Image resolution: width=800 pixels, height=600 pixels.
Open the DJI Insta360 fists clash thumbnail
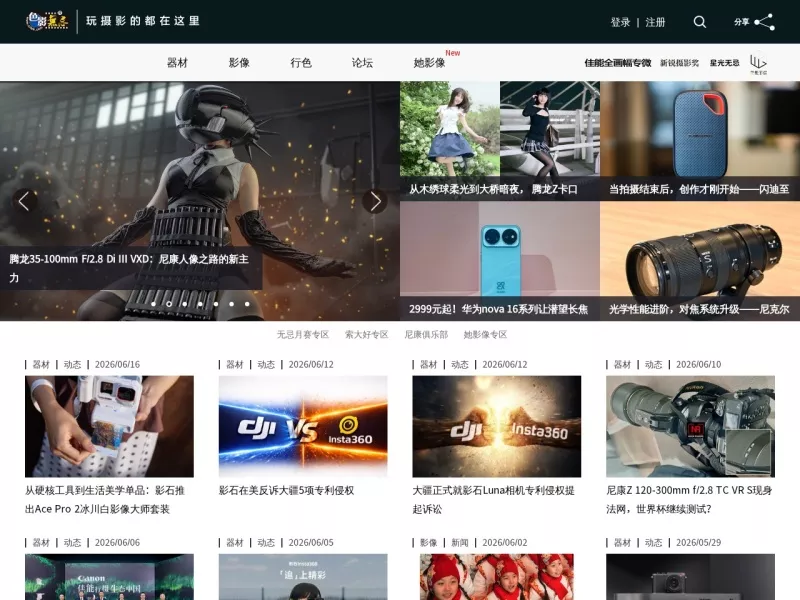click(x=496, y=427)
